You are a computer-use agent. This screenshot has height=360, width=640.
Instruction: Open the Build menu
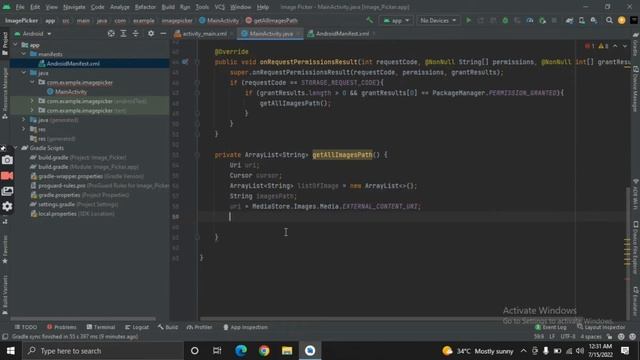[x=168, y=7]
